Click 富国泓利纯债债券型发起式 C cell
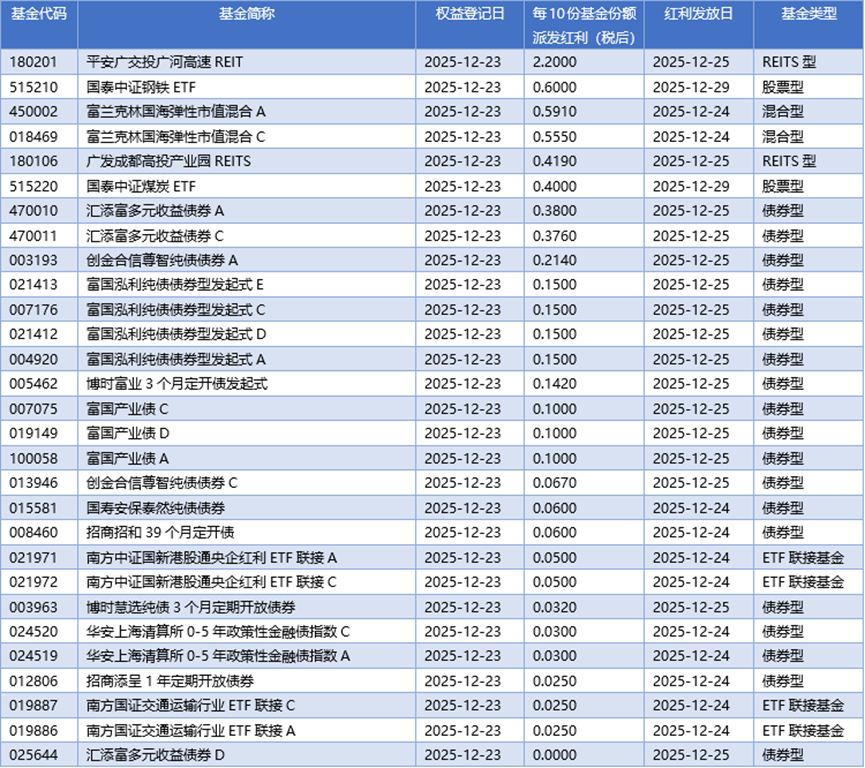Screen dimensions: 865x768 pyautogui.click(x=176, y=310)
